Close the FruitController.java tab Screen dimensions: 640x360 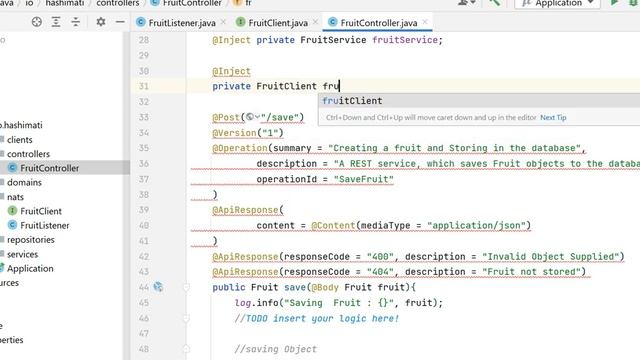[425, 22]
